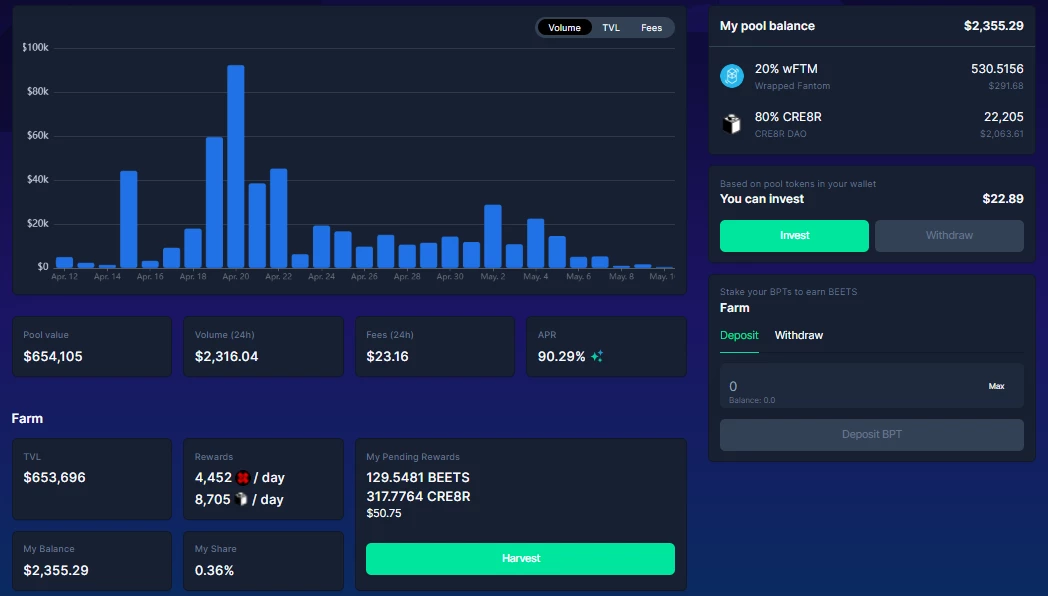
Task: Select the Farm Deposit tab
Action: (x=739, y=335)
